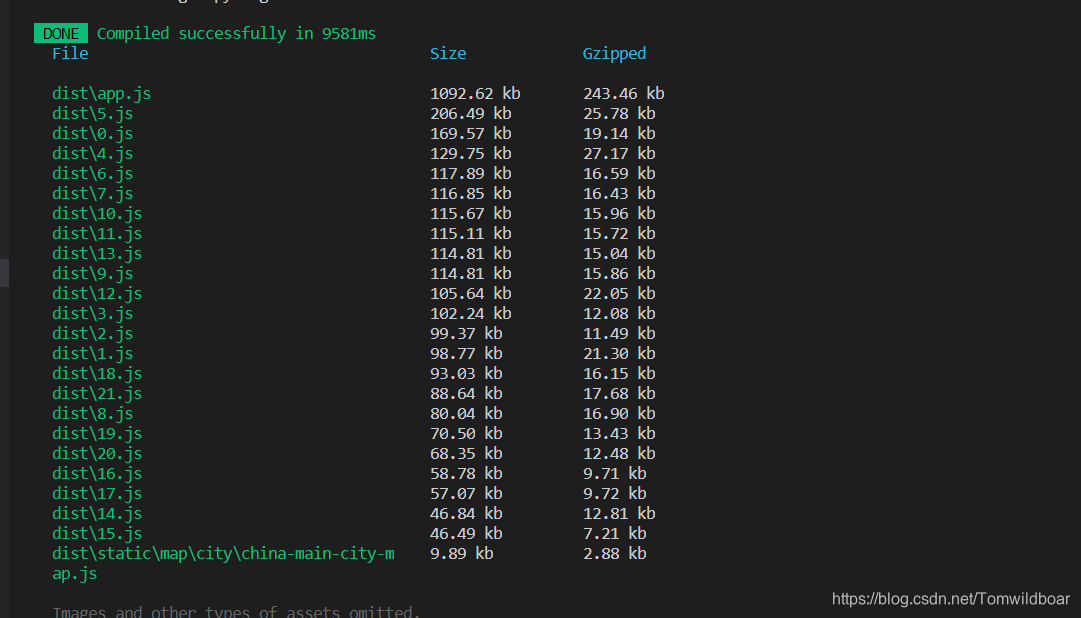Click the 2.88 kb gzipped value
1081x618 pixels.
615,553
